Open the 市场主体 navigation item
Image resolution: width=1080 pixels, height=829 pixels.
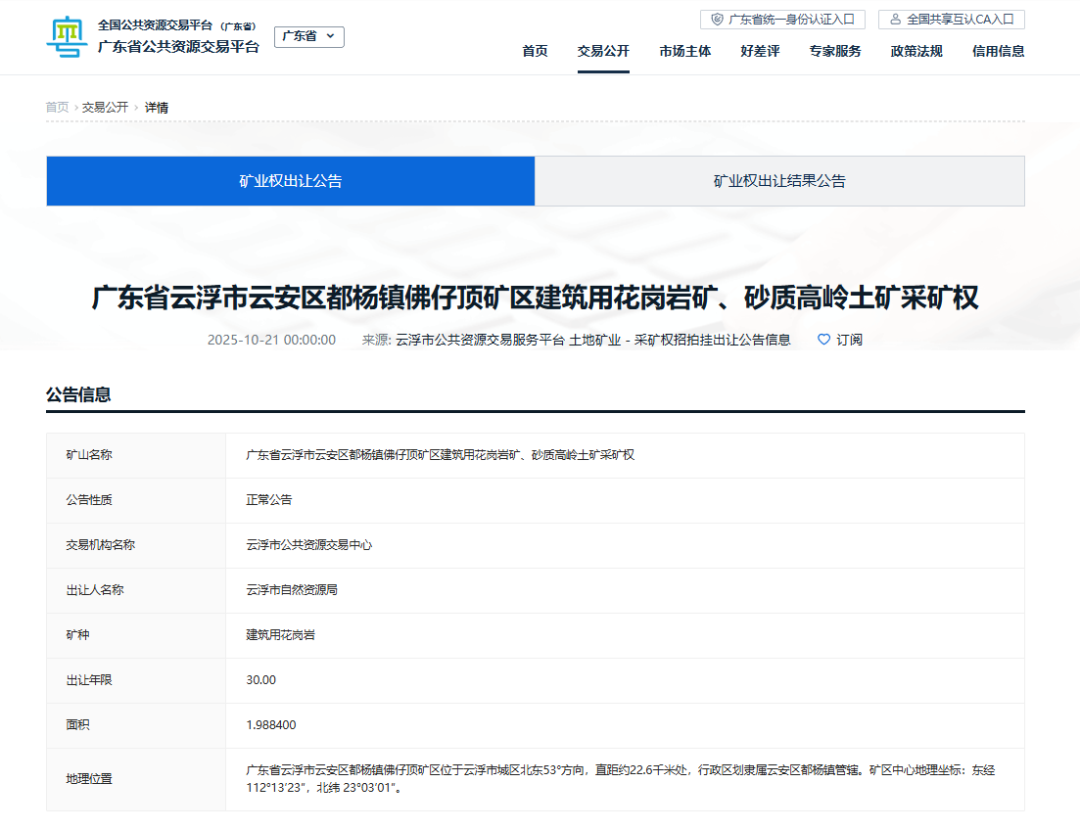coord(685,51)
